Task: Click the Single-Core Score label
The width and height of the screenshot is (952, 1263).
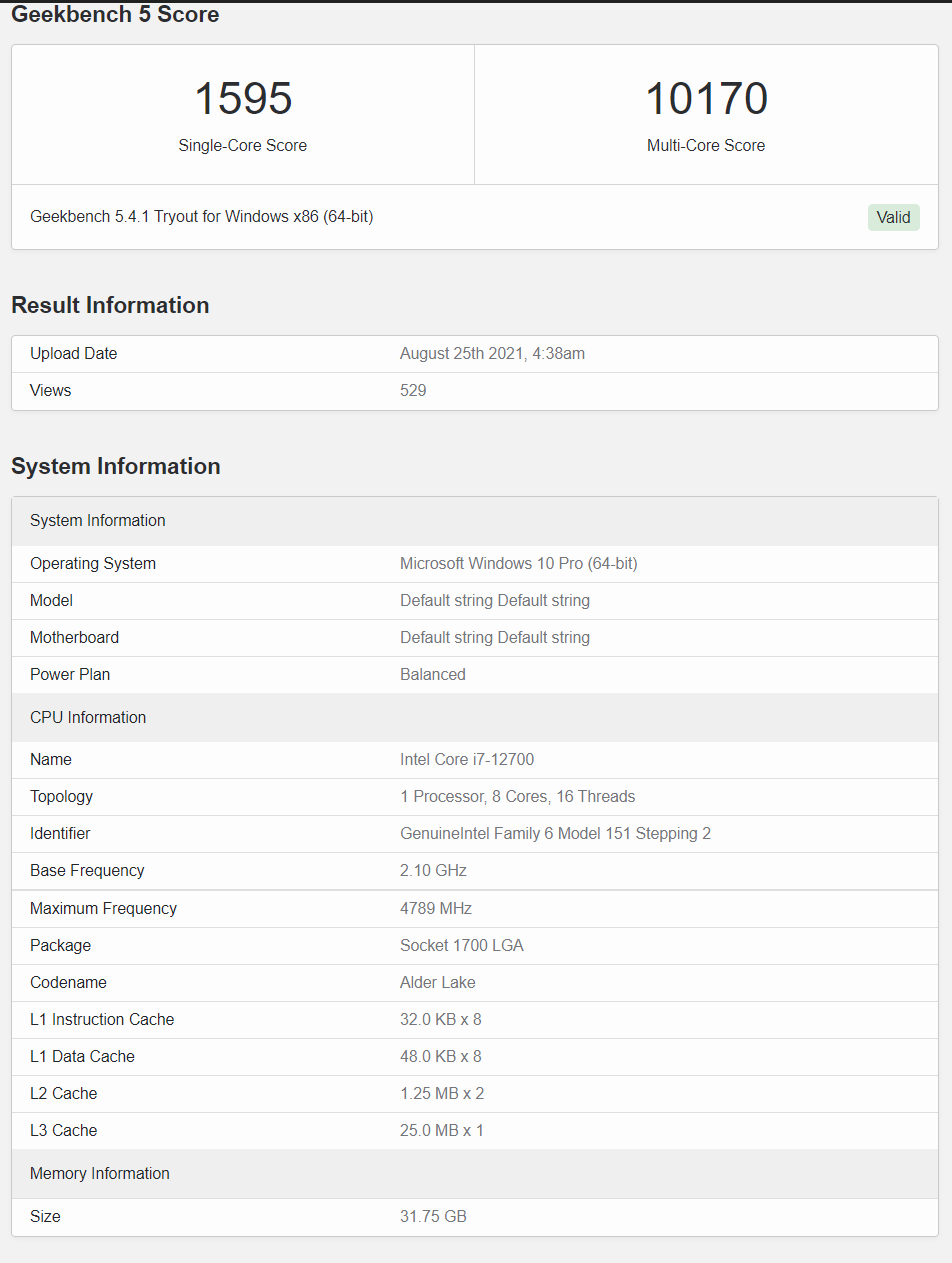Action: coord(243,145)
